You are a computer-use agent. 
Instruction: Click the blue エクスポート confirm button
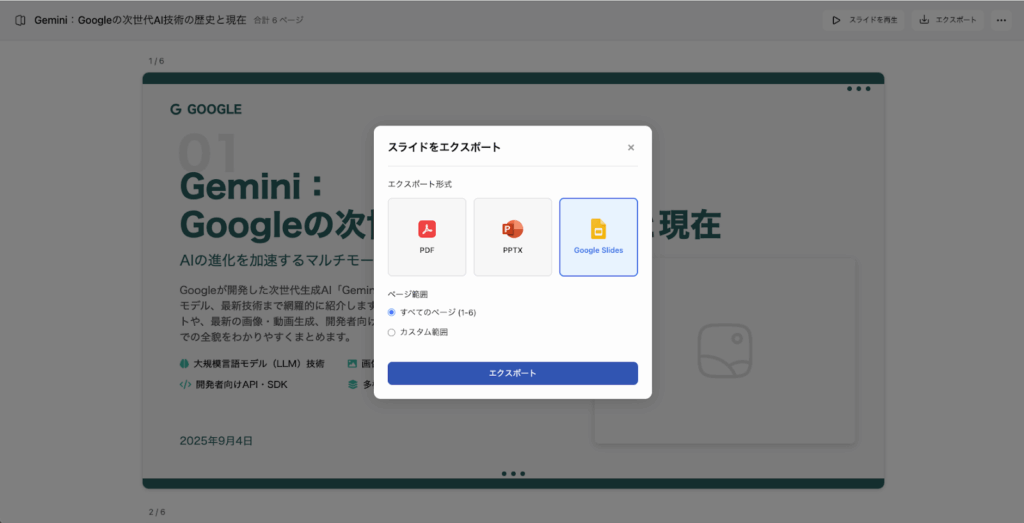click(512, 373)
